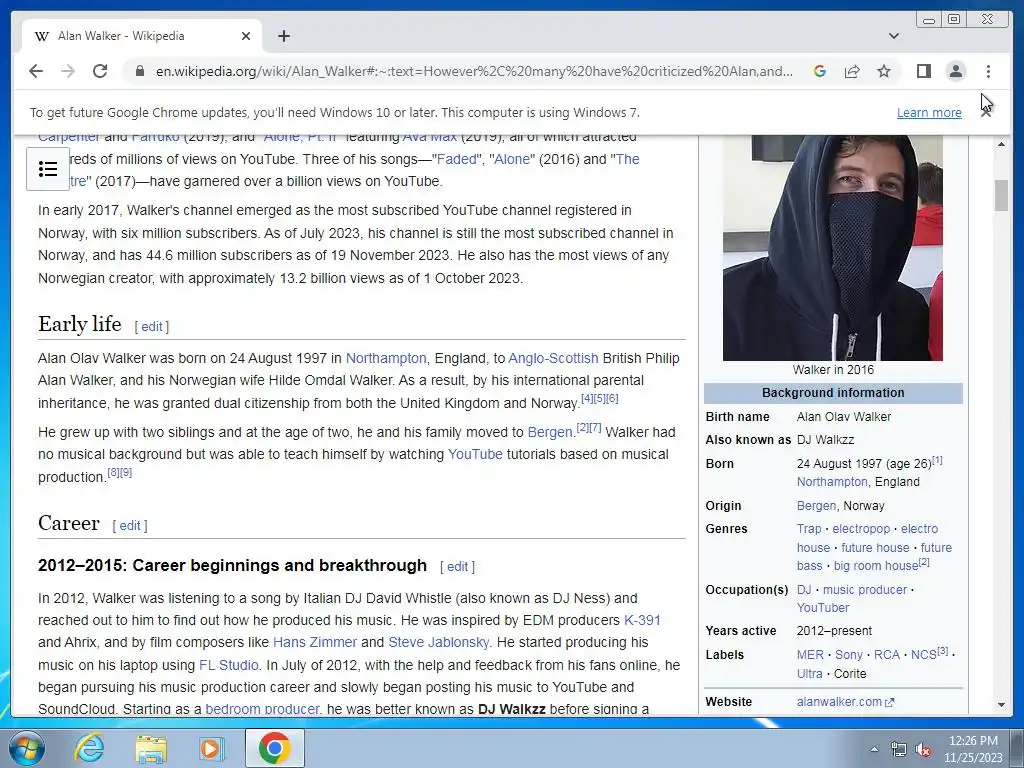Image resolution: width=1024 pixels, height=768 pixels.
Task: View site information via lock icon
Action: click(x=139, y=71)
